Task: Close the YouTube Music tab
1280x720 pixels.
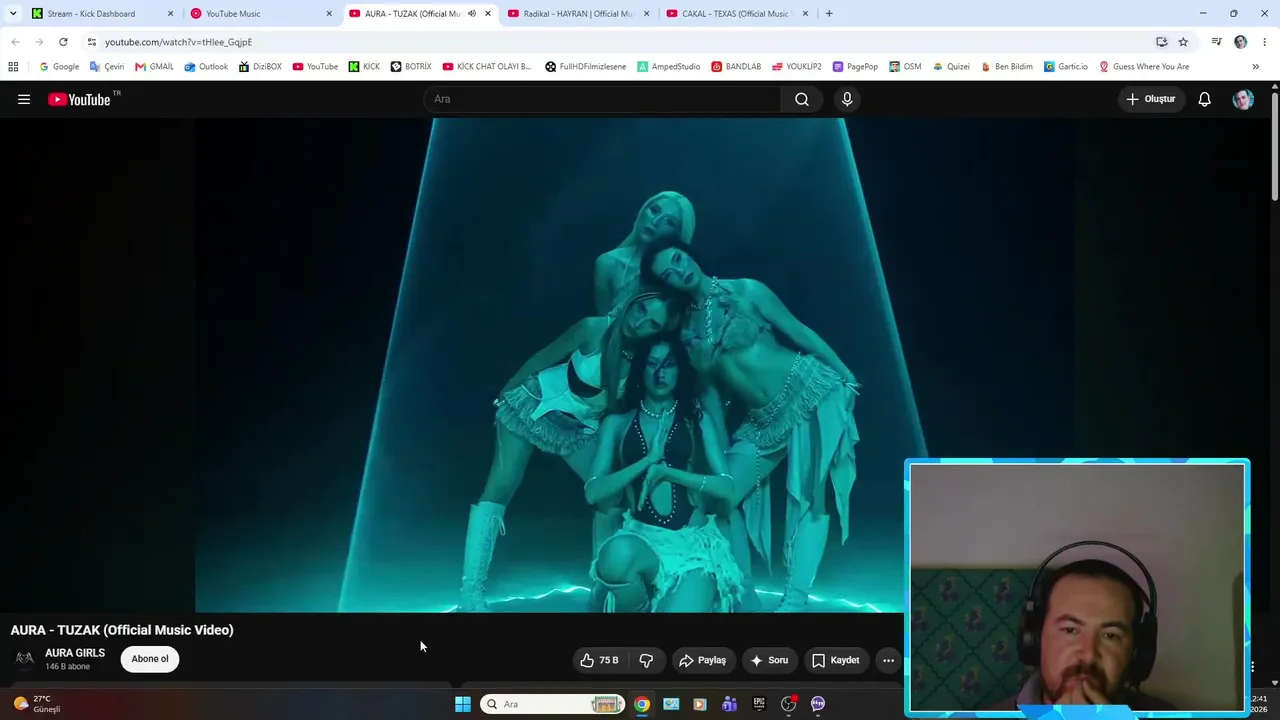Action: 329,14
